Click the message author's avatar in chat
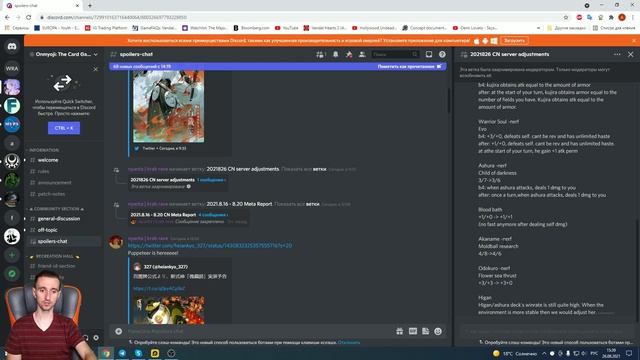The image size is (640, 360). 116,242
